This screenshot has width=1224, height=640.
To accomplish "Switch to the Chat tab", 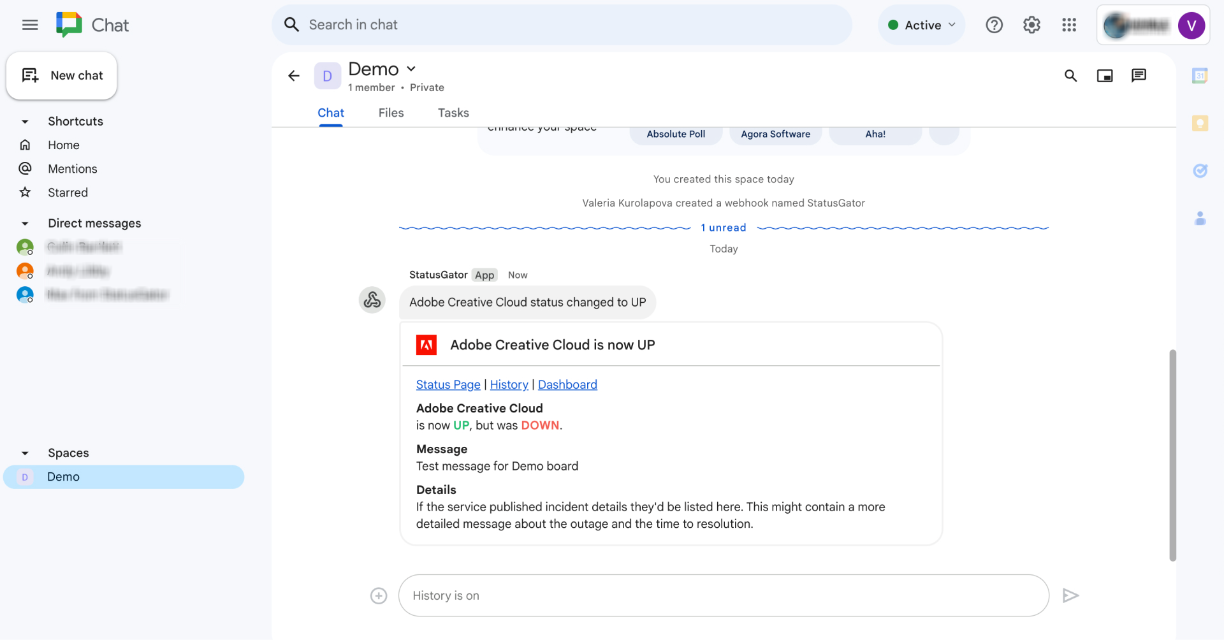I will [x=331, y=113].
